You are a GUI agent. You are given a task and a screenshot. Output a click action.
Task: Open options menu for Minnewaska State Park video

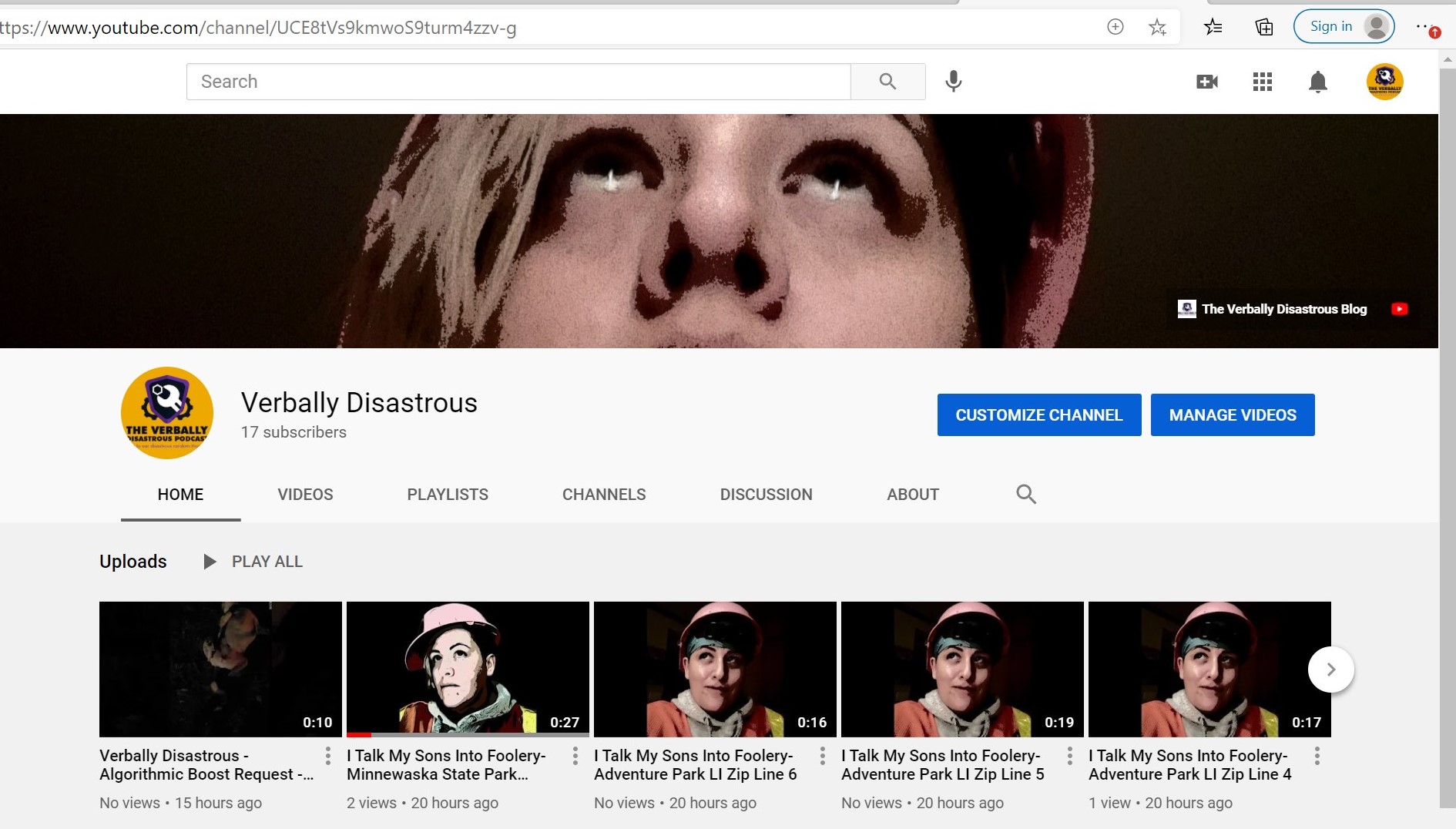click(575, 756)
